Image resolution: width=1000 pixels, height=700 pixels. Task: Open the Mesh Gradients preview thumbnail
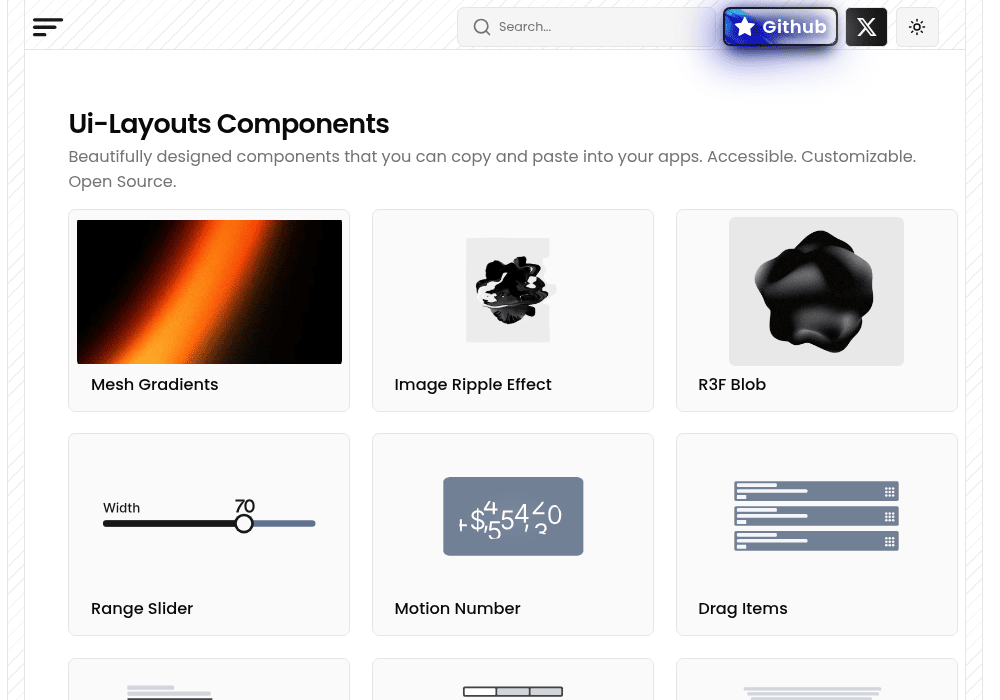(x=209, y=292)
